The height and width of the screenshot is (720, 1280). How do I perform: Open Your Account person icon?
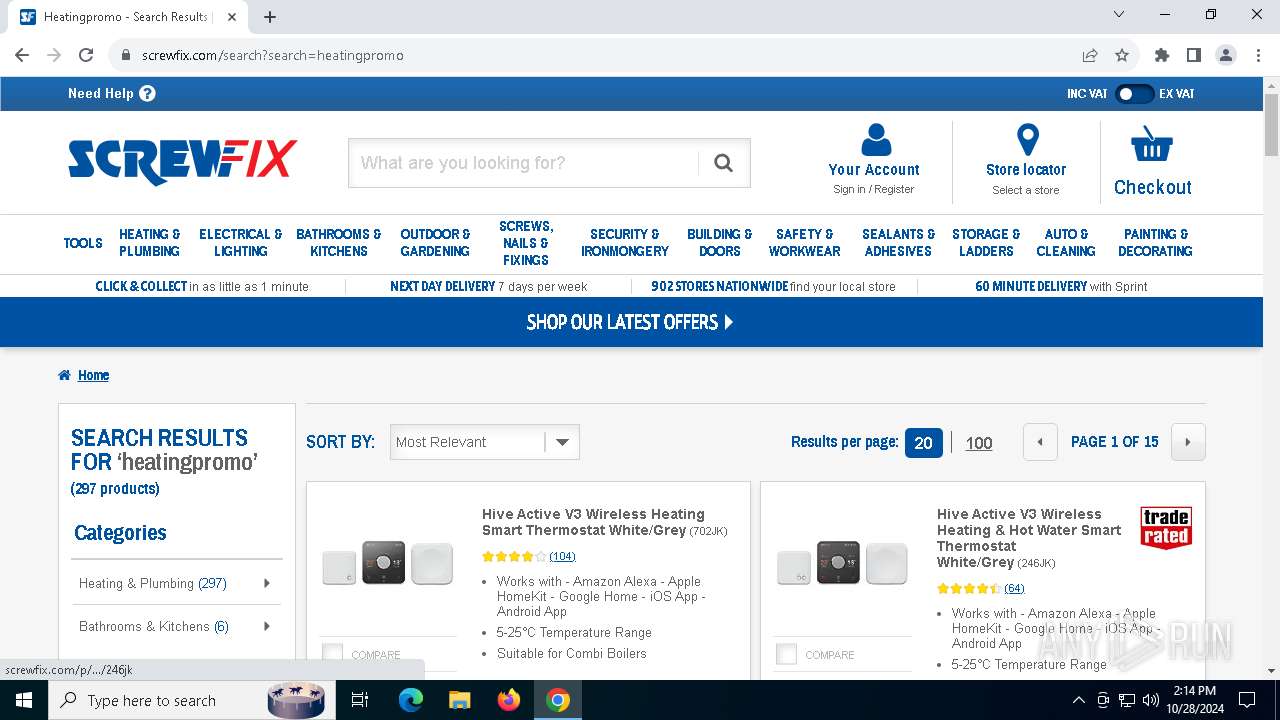(875, 139)
